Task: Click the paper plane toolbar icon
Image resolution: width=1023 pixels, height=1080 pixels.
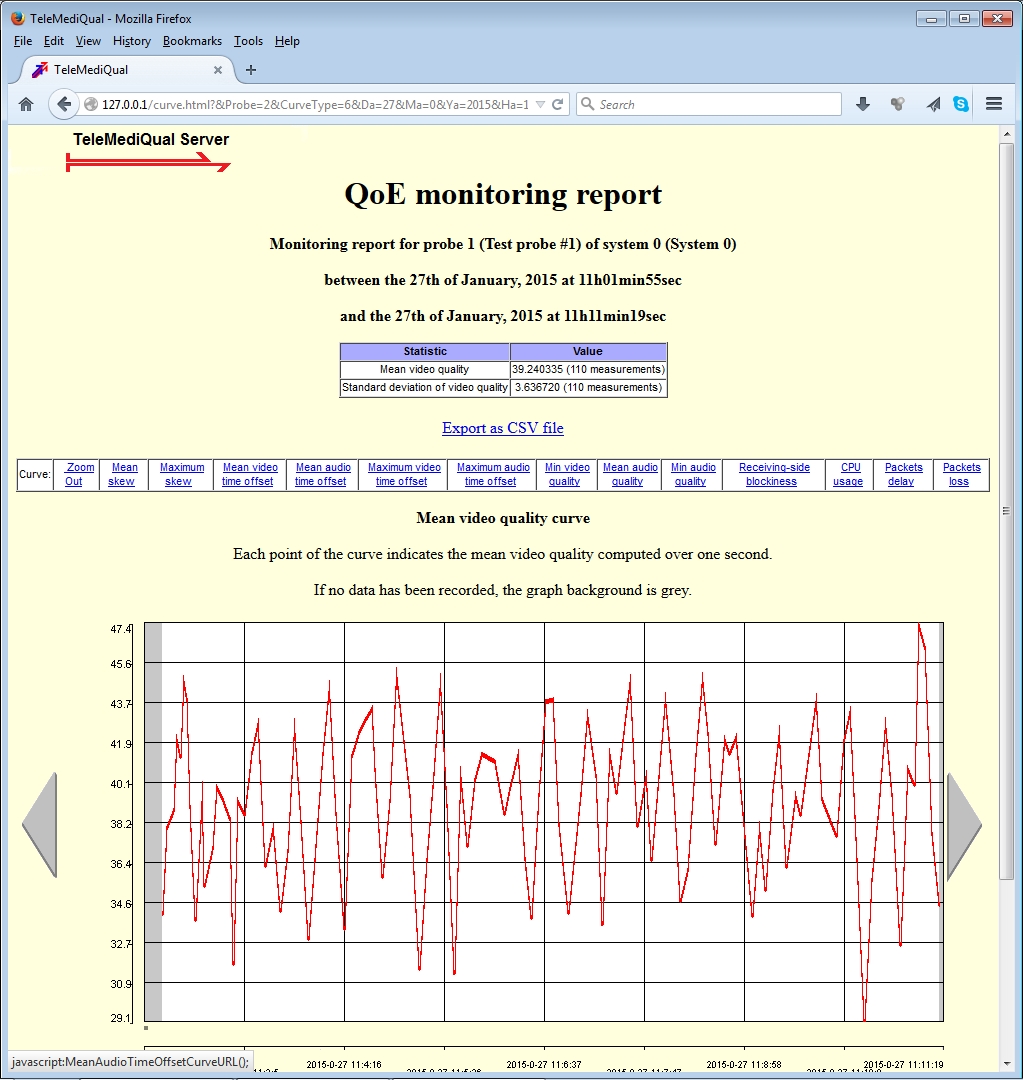Action: 933,104
